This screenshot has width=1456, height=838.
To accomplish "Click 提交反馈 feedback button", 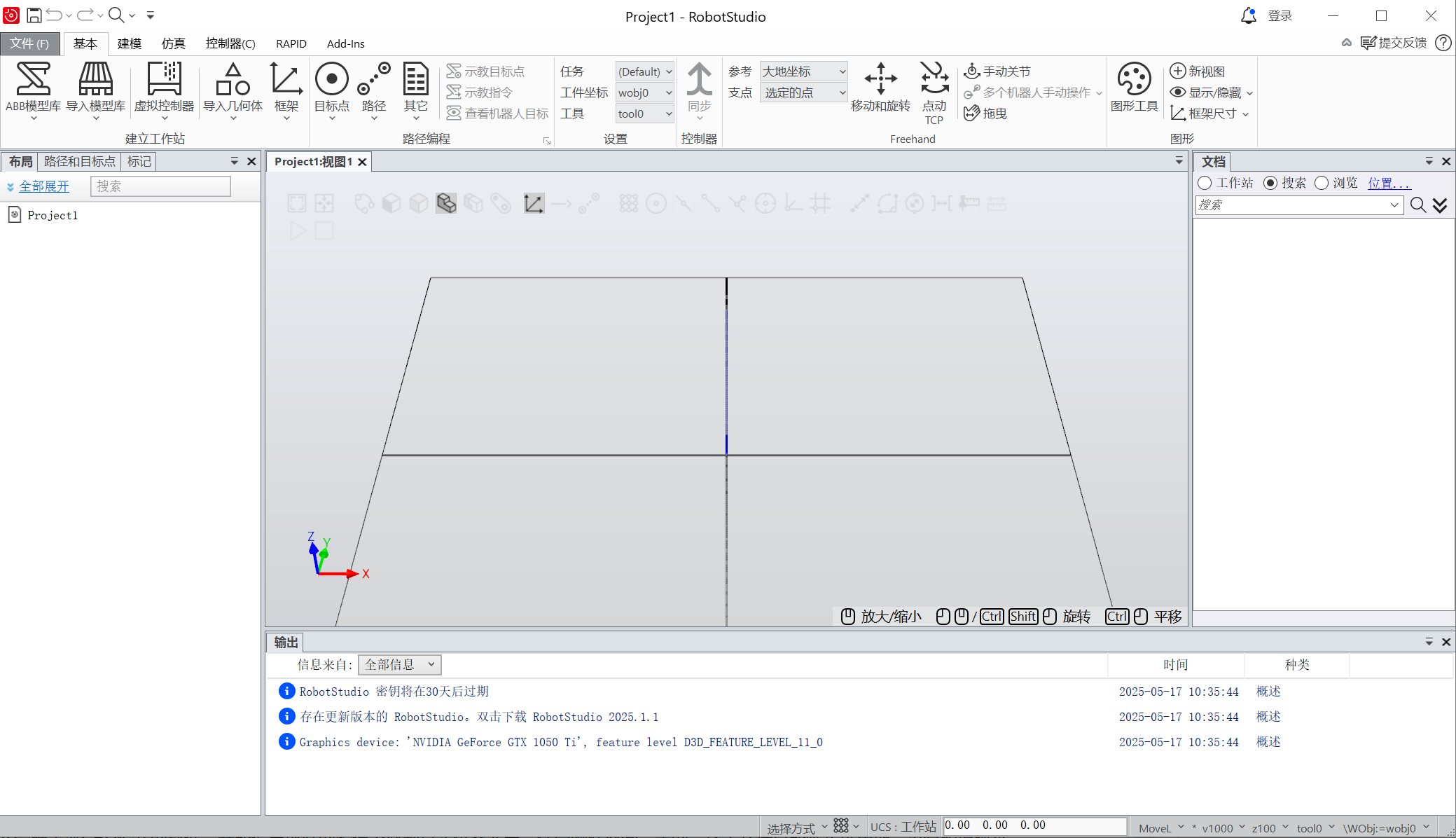I will [1394, 43].
